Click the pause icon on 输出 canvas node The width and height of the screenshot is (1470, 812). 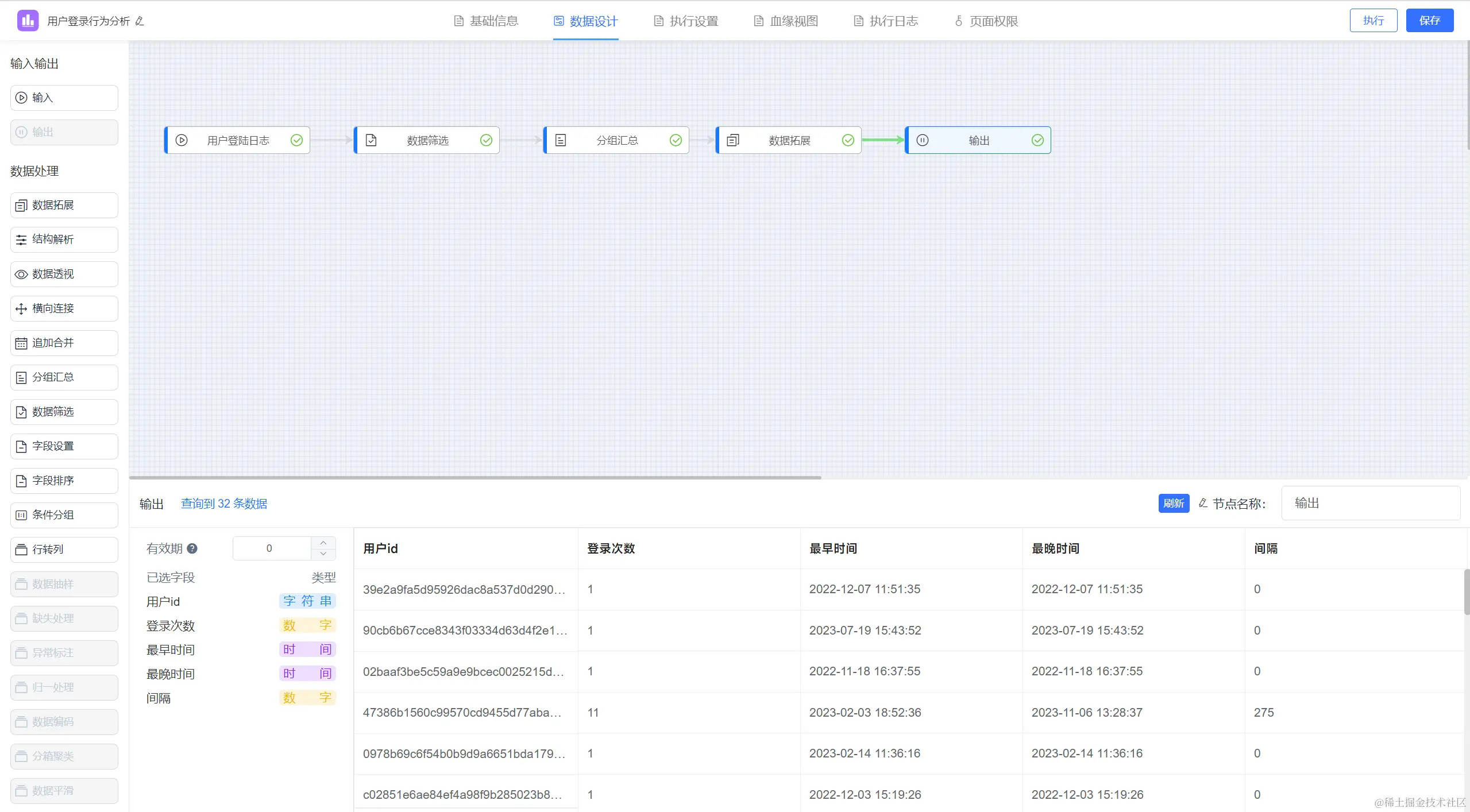coord(923,140)
